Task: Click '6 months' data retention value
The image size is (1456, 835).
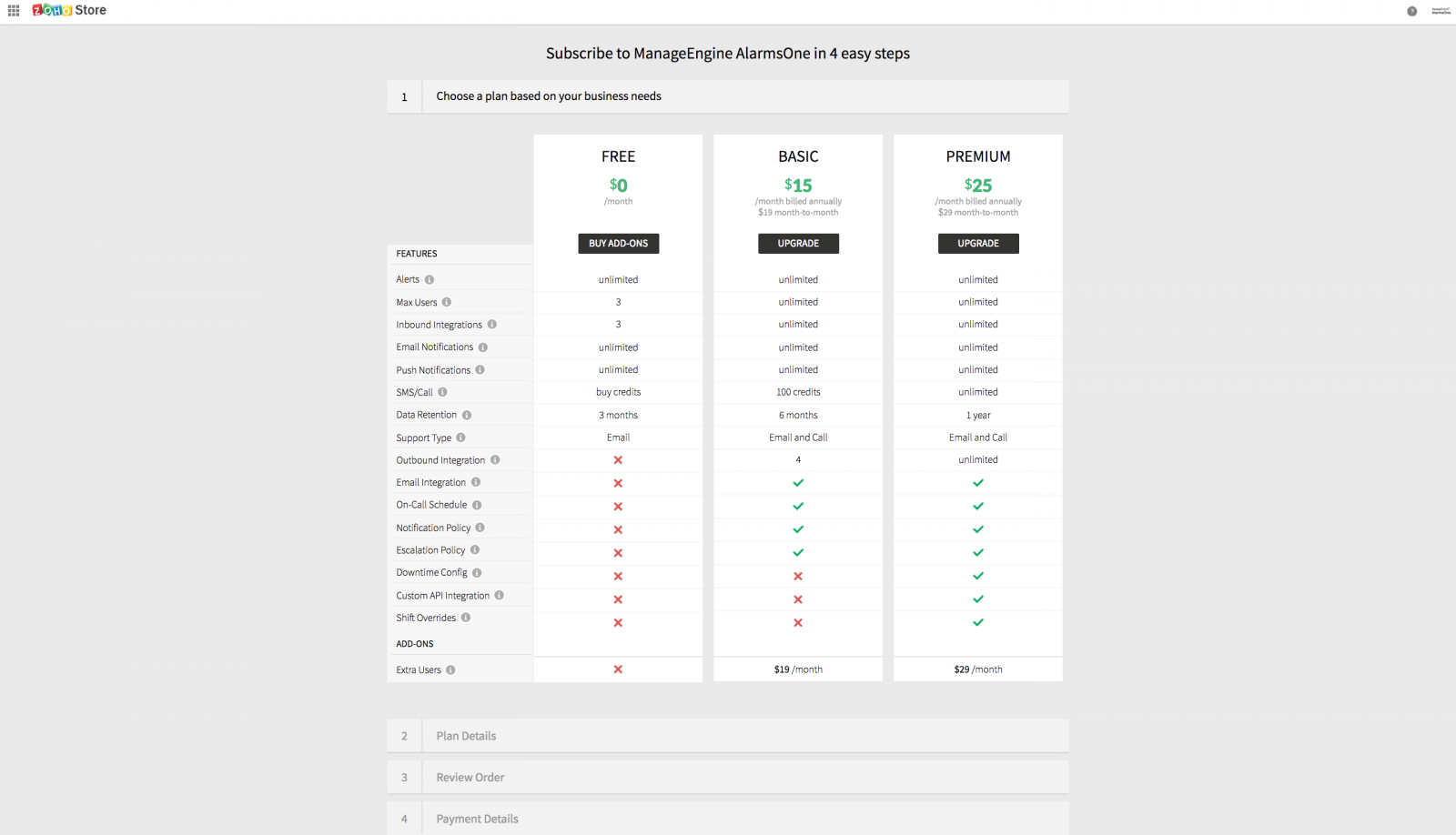Action: click(798, 415)
